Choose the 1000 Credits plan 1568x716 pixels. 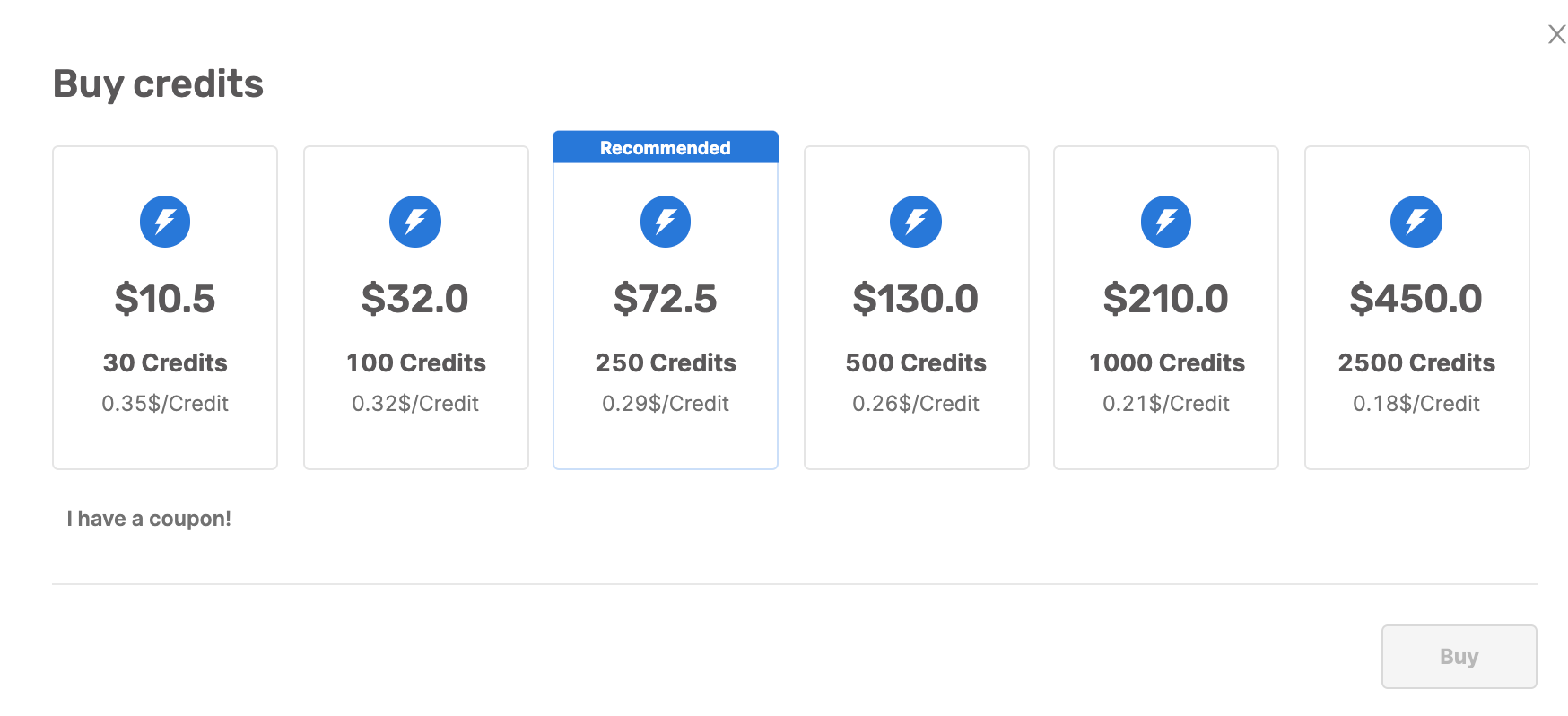[x=1166, y=308]
